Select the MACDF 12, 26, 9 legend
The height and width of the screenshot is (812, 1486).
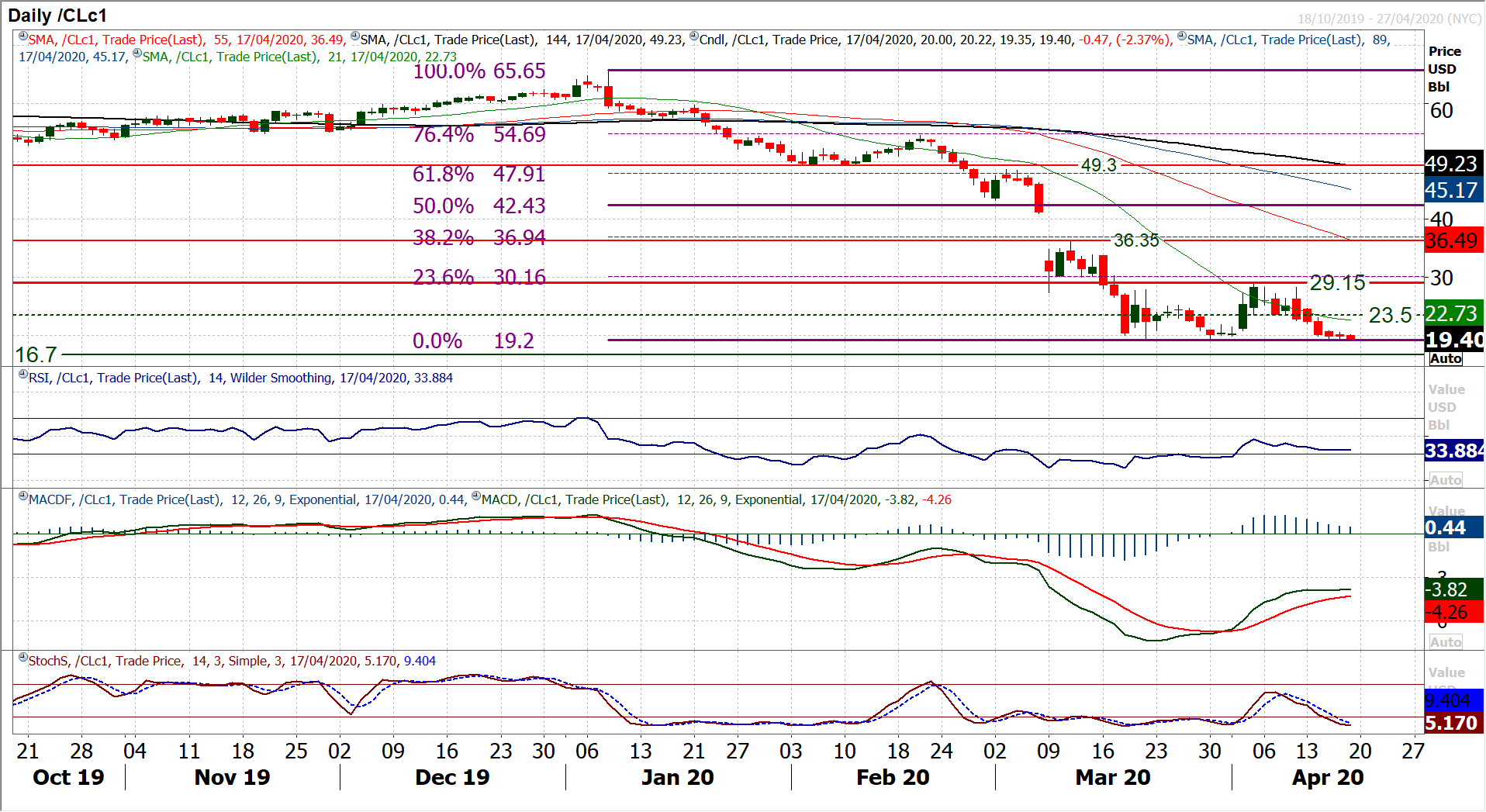click(247, 499)
